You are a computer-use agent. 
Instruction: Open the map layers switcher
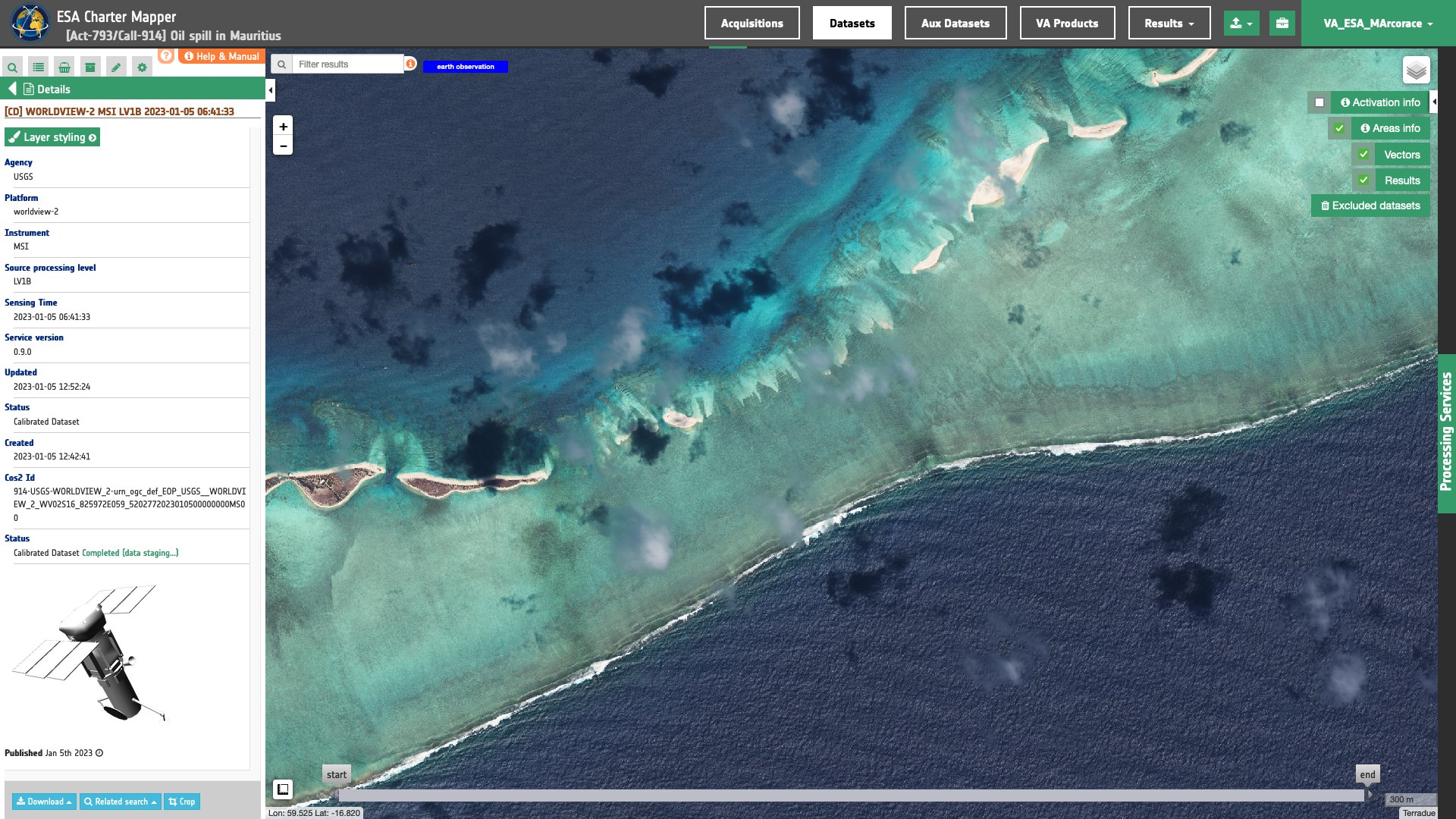coord(1416,71)
